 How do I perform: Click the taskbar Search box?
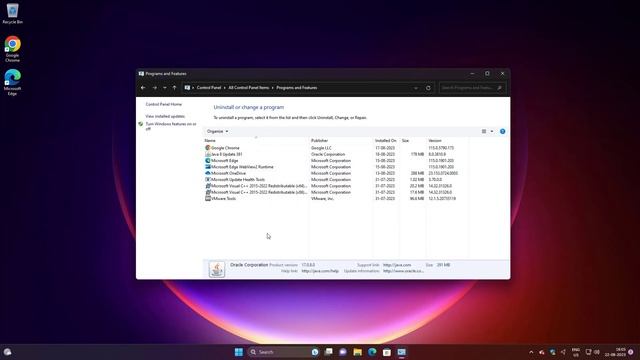click(x=284, y=352)
